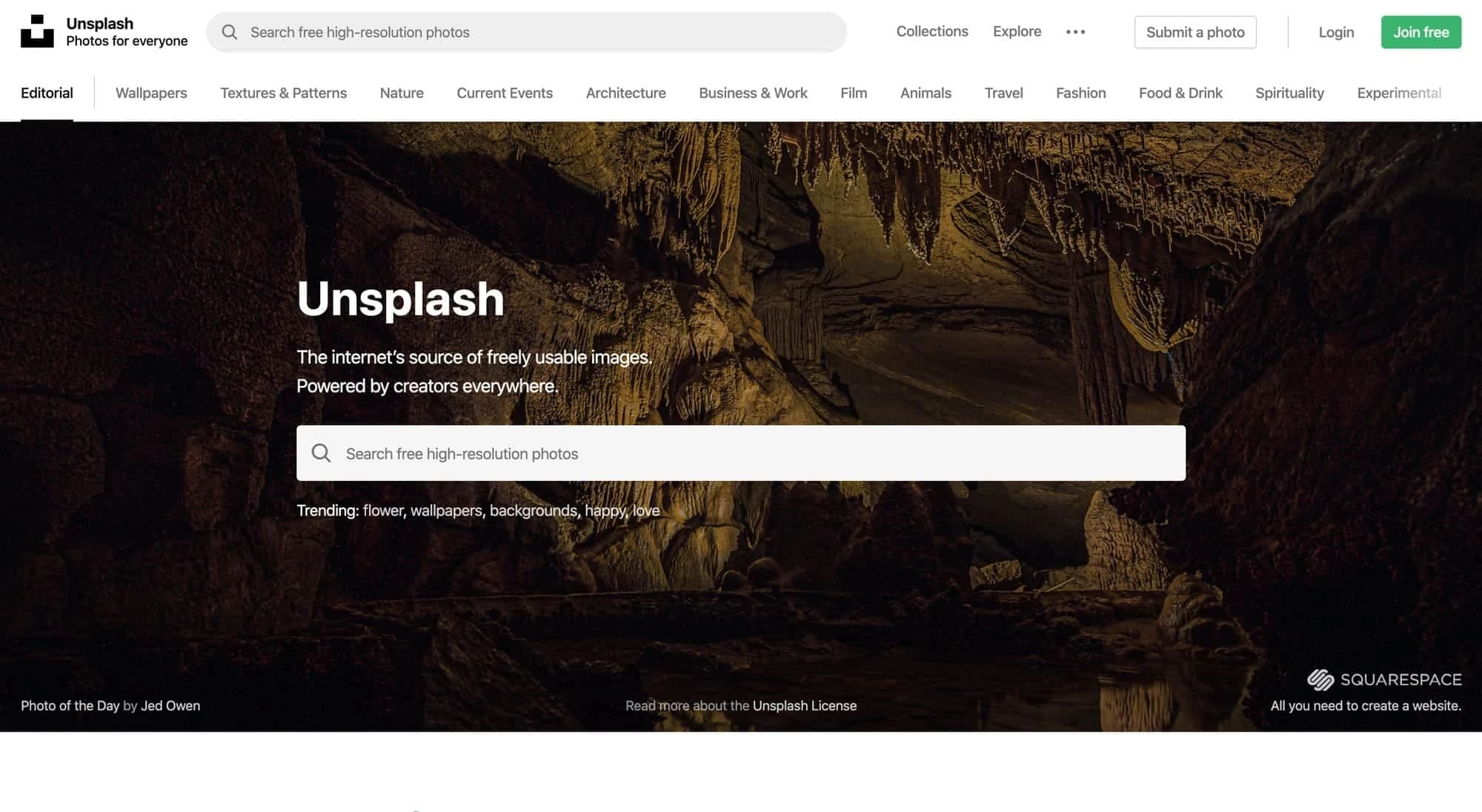Viewport: 1482px width, 812px height.
Task: Click the trending search term flower
Action: pyautogui.click(x=382, y=510)
